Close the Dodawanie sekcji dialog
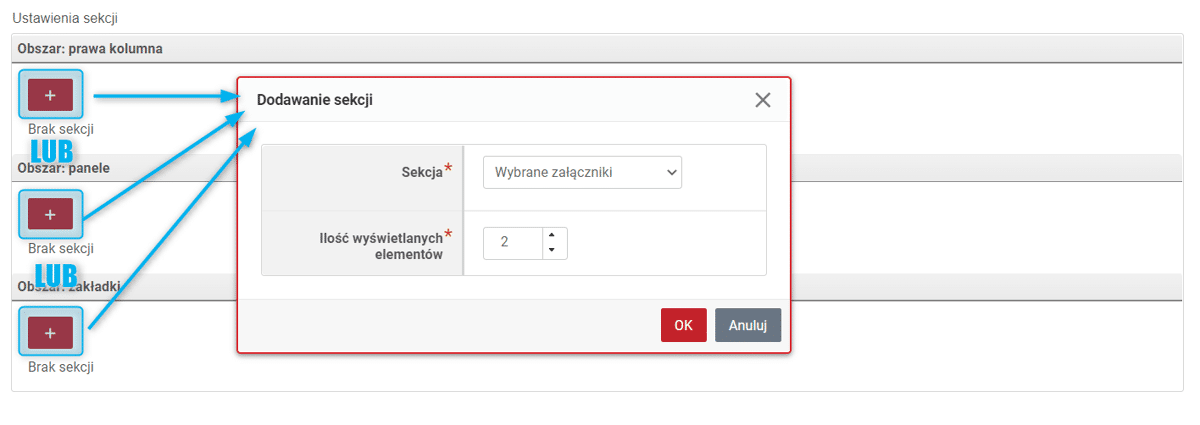1200x425 pixels. [763, 100]
